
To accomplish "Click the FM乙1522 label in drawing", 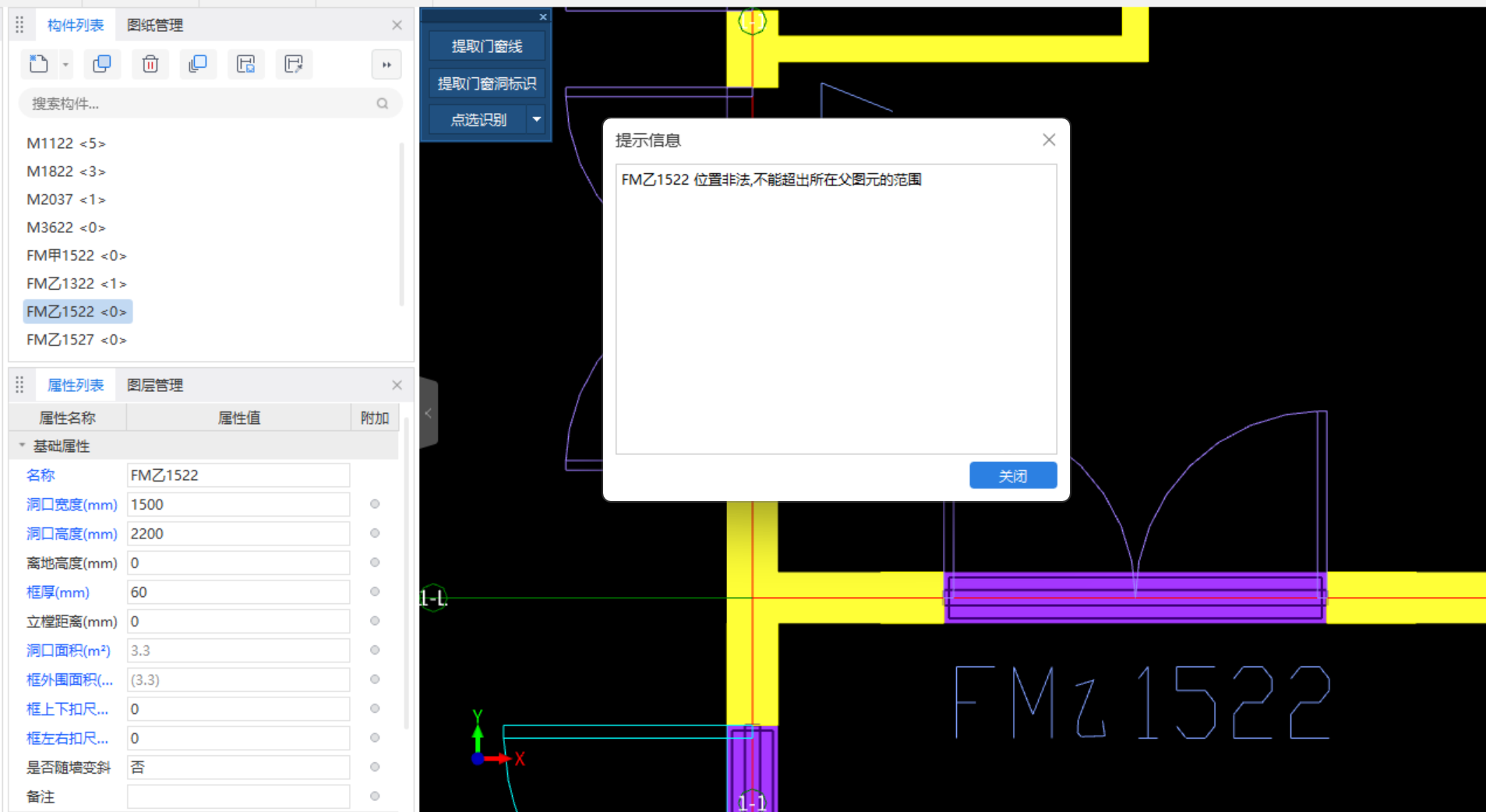I will [x=1142, y=703].
